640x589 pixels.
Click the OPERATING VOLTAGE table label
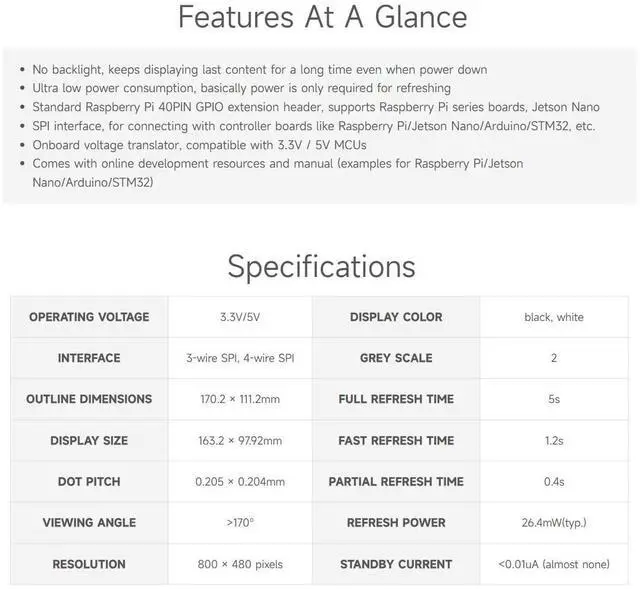pos(89,317)
